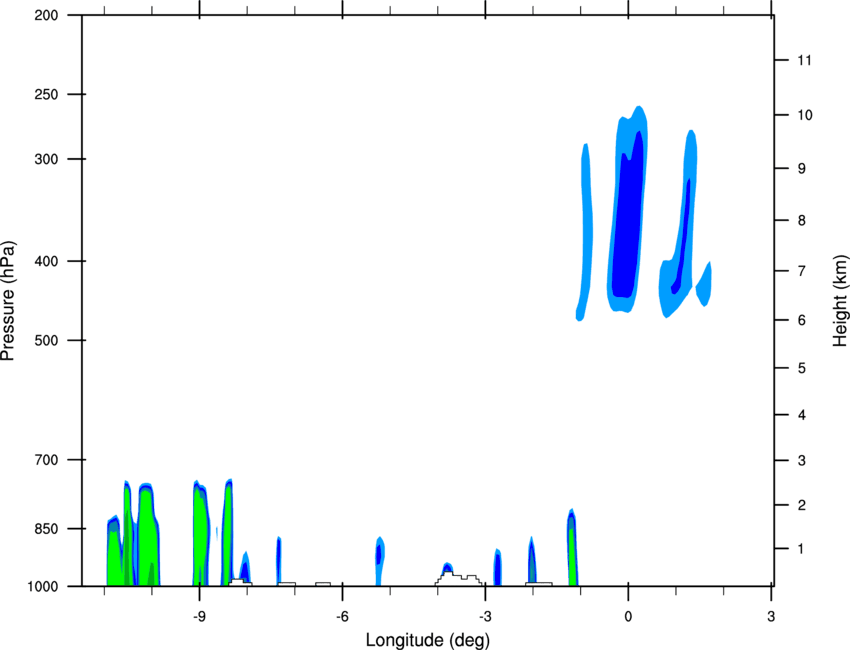Click the 'Pressure (hPa)' axis title
Screen dimensions: 850x650
[x=8, y=300]
